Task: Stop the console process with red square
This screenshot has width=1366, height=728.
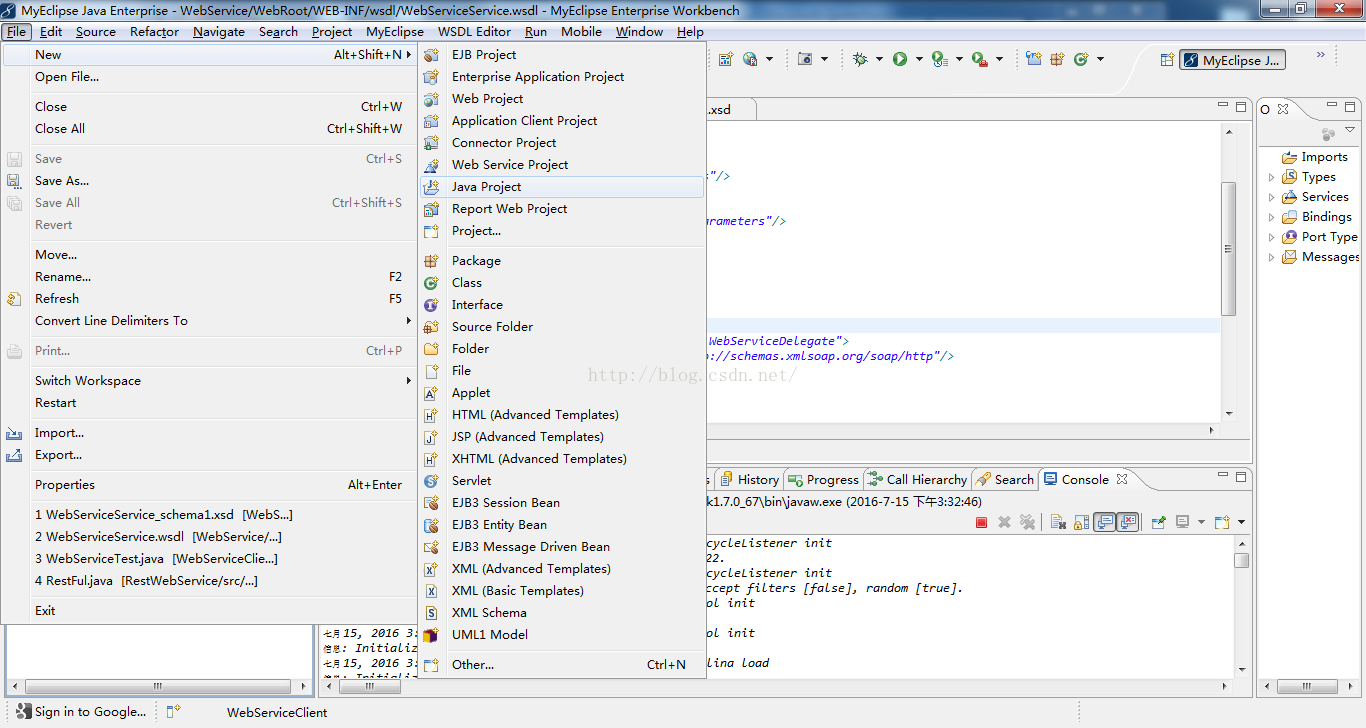Action: 981,522
